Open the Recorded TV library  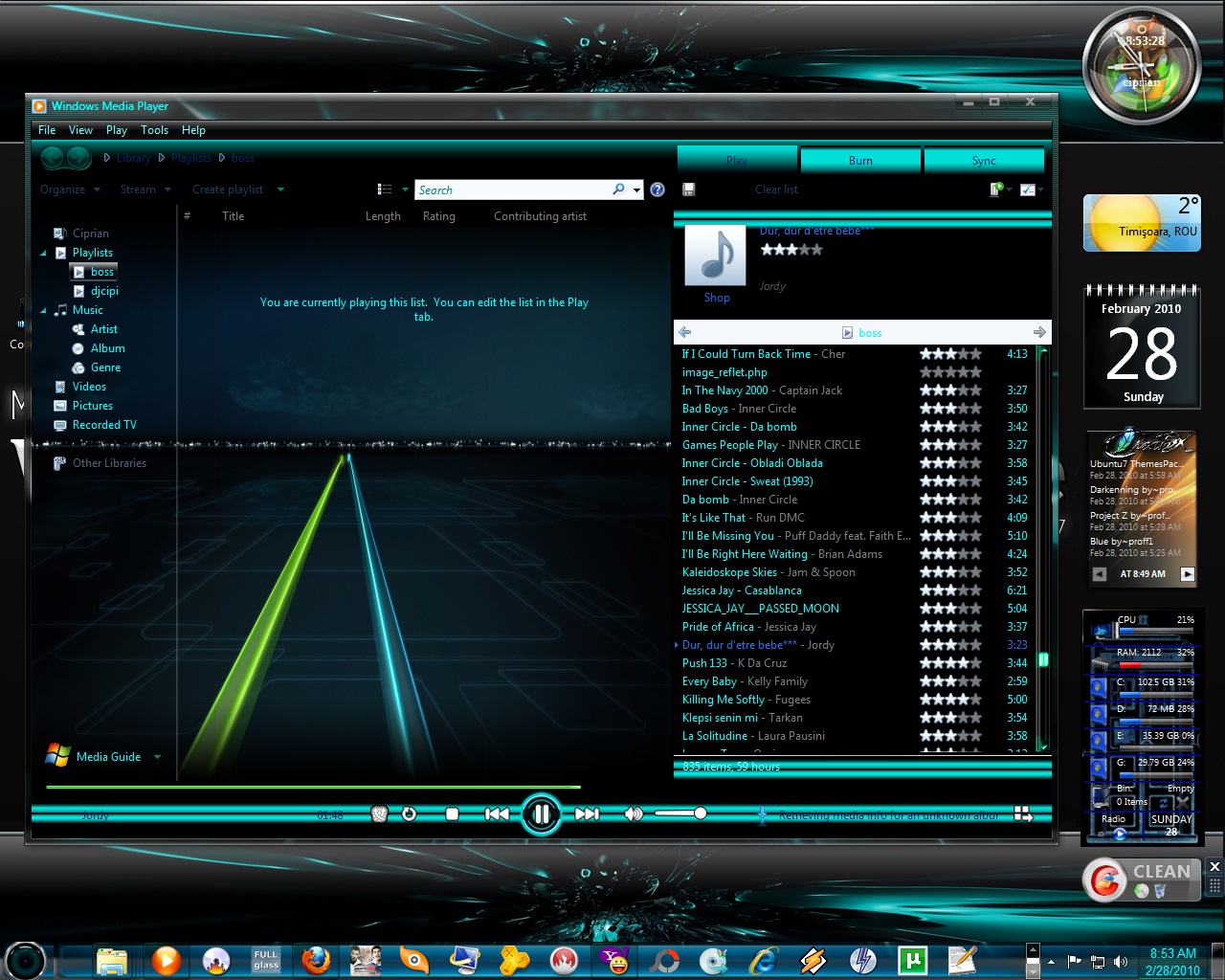click(95, 425)
